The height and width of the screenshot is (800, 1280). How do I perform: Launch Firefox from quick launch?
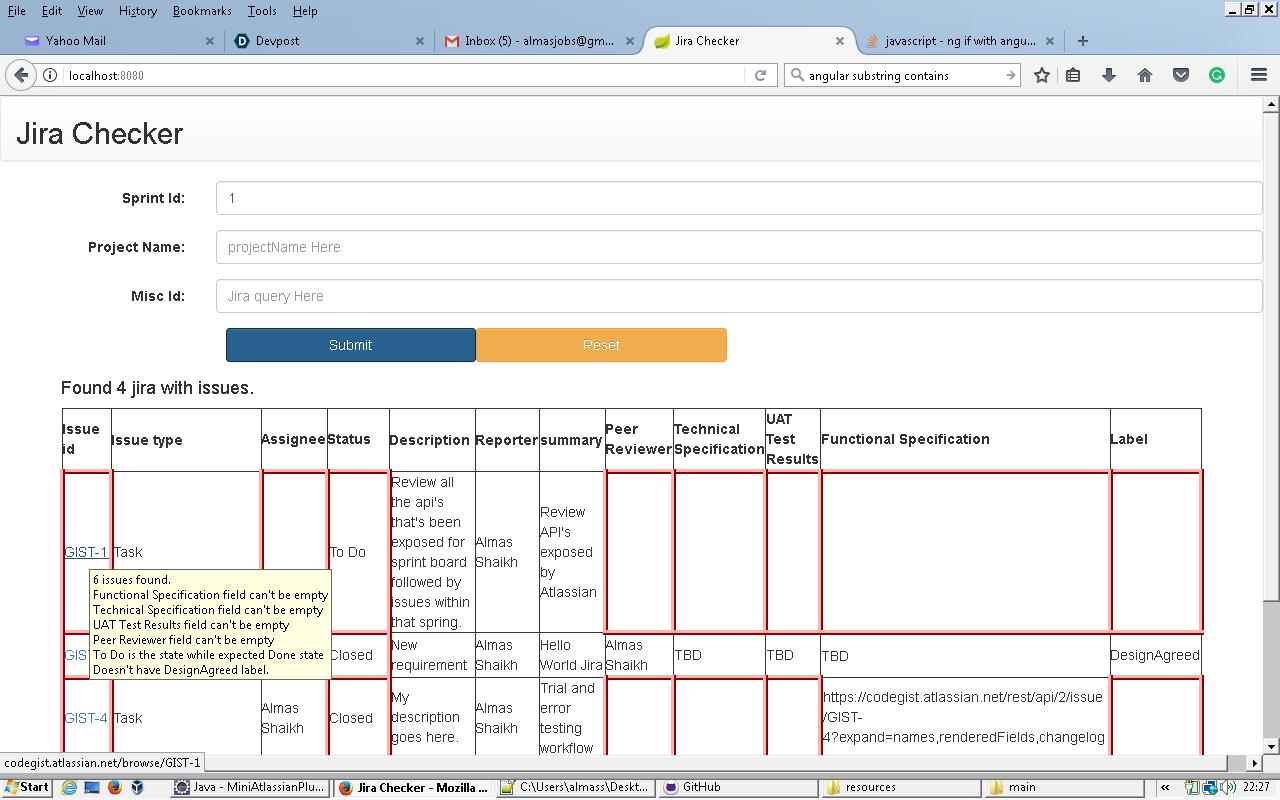(x=114, y=787)
